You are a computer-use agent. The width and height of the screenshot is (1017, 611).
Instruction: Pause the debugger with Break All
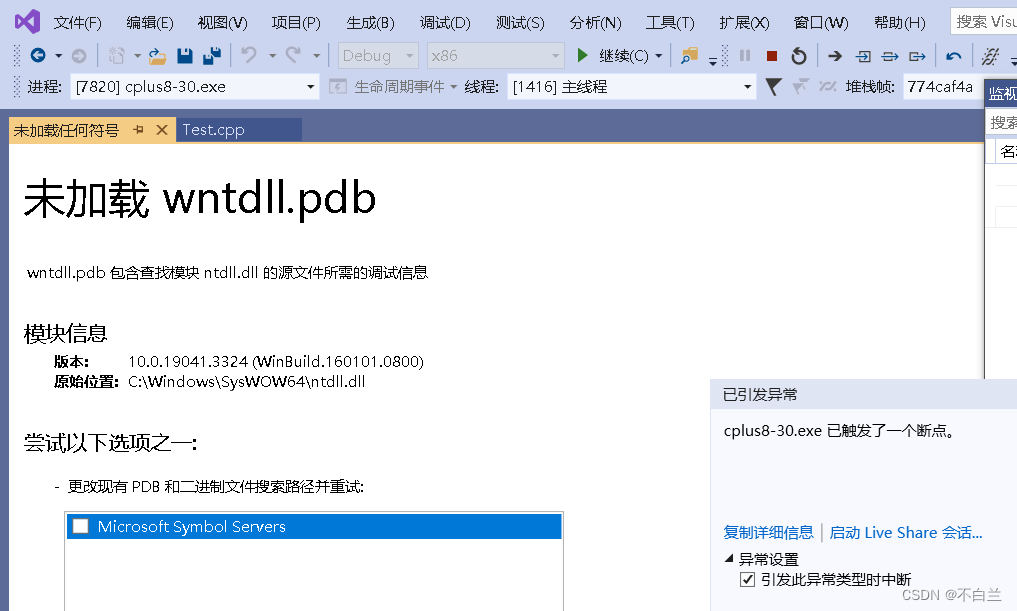pos(745,56)
